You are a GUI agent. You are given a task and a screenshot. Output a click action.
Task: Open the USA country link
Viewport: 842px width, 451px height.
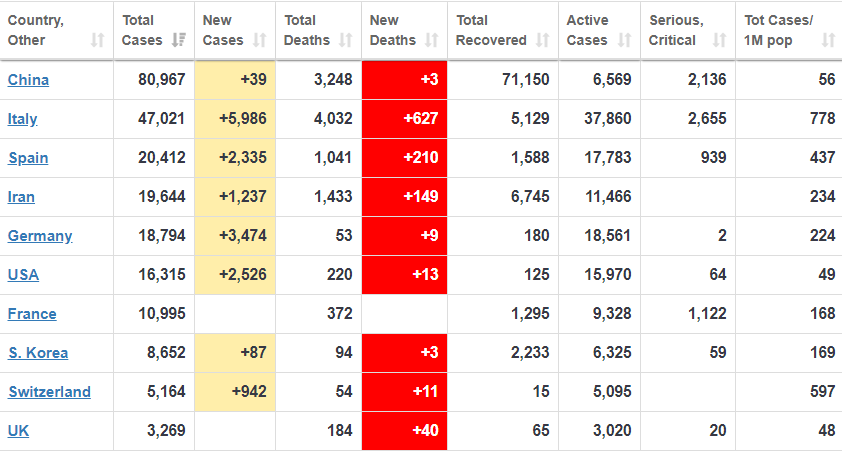(24, 275)
